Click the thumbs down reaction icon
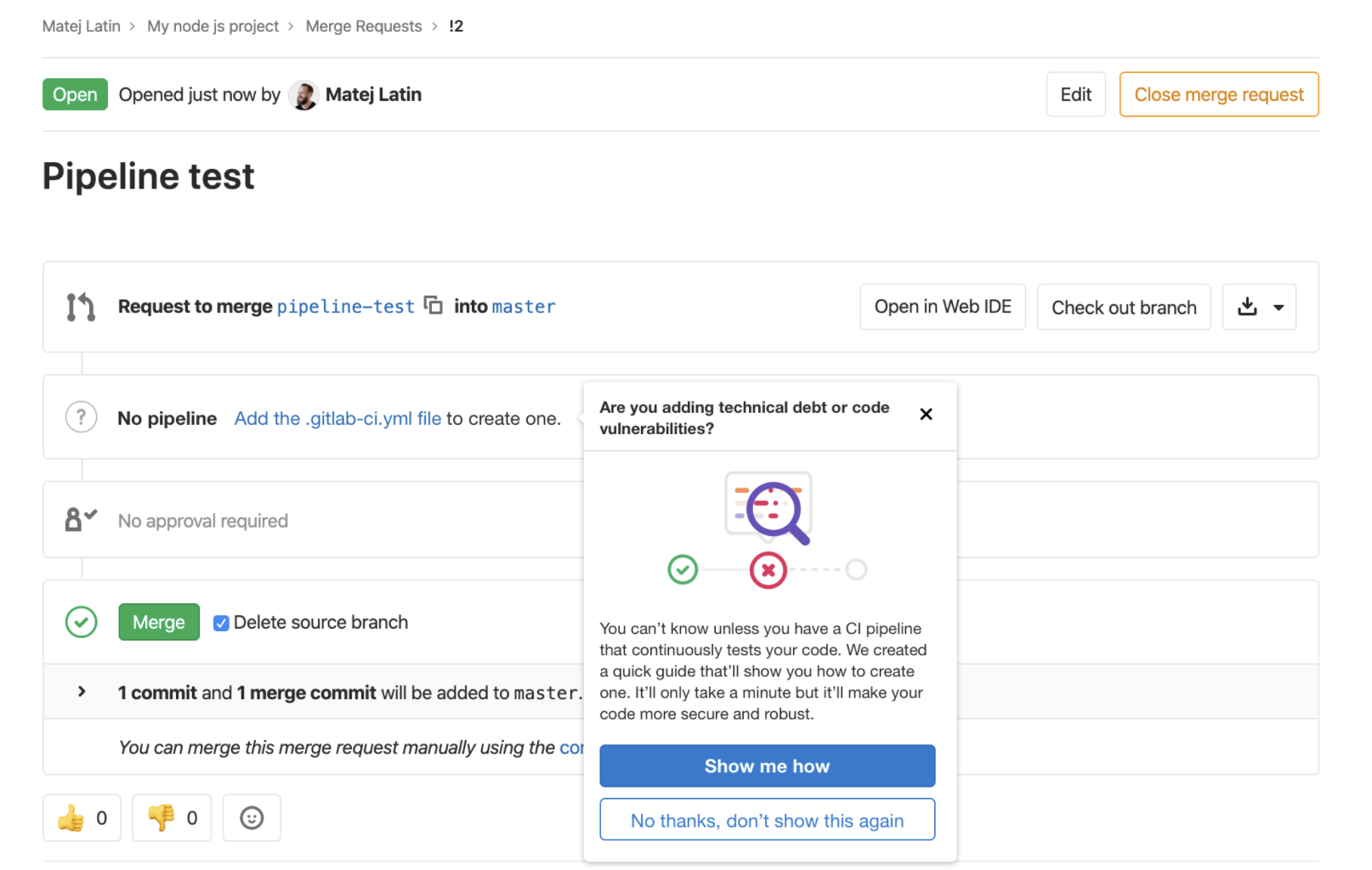The width and height of the screenshot is (1372, 870). click(161, 818)
